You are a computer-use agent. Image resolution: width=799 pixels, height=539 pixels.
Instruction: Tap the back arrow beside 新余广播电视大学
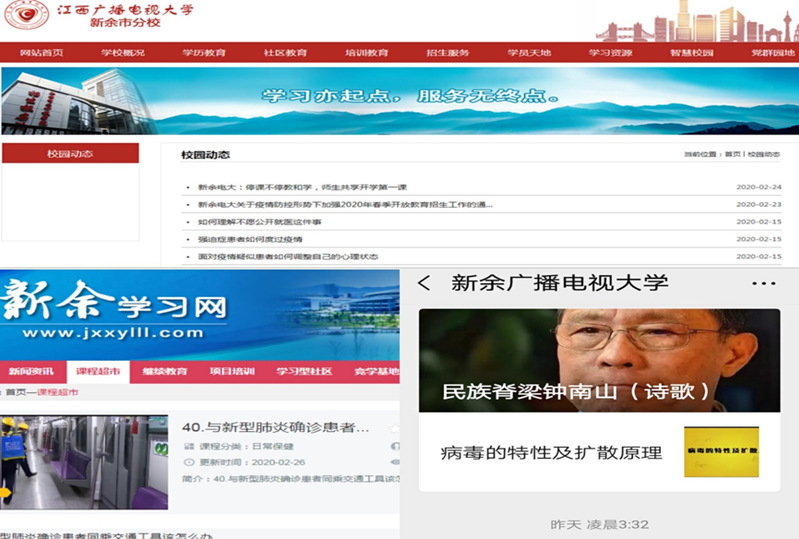point(425,284)
